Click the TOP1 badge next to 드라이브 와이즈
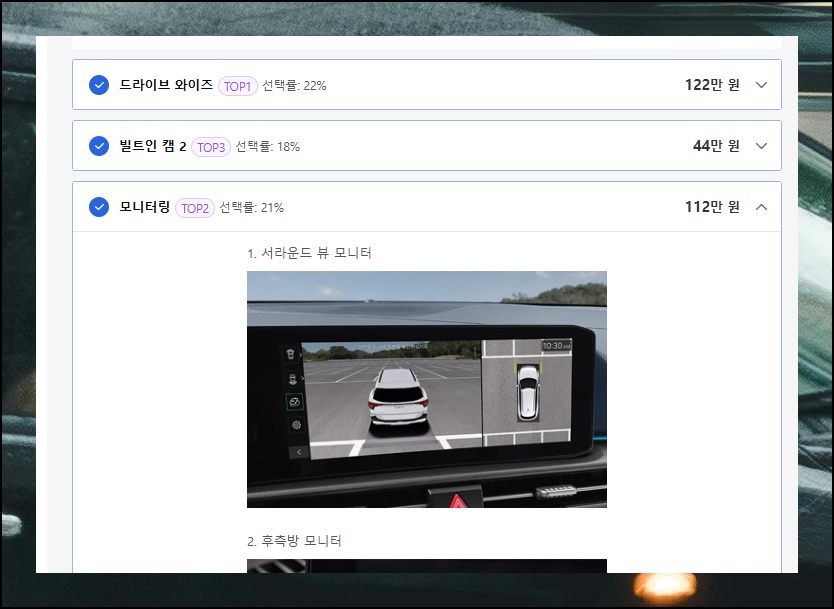 click(x=238, y=86)
